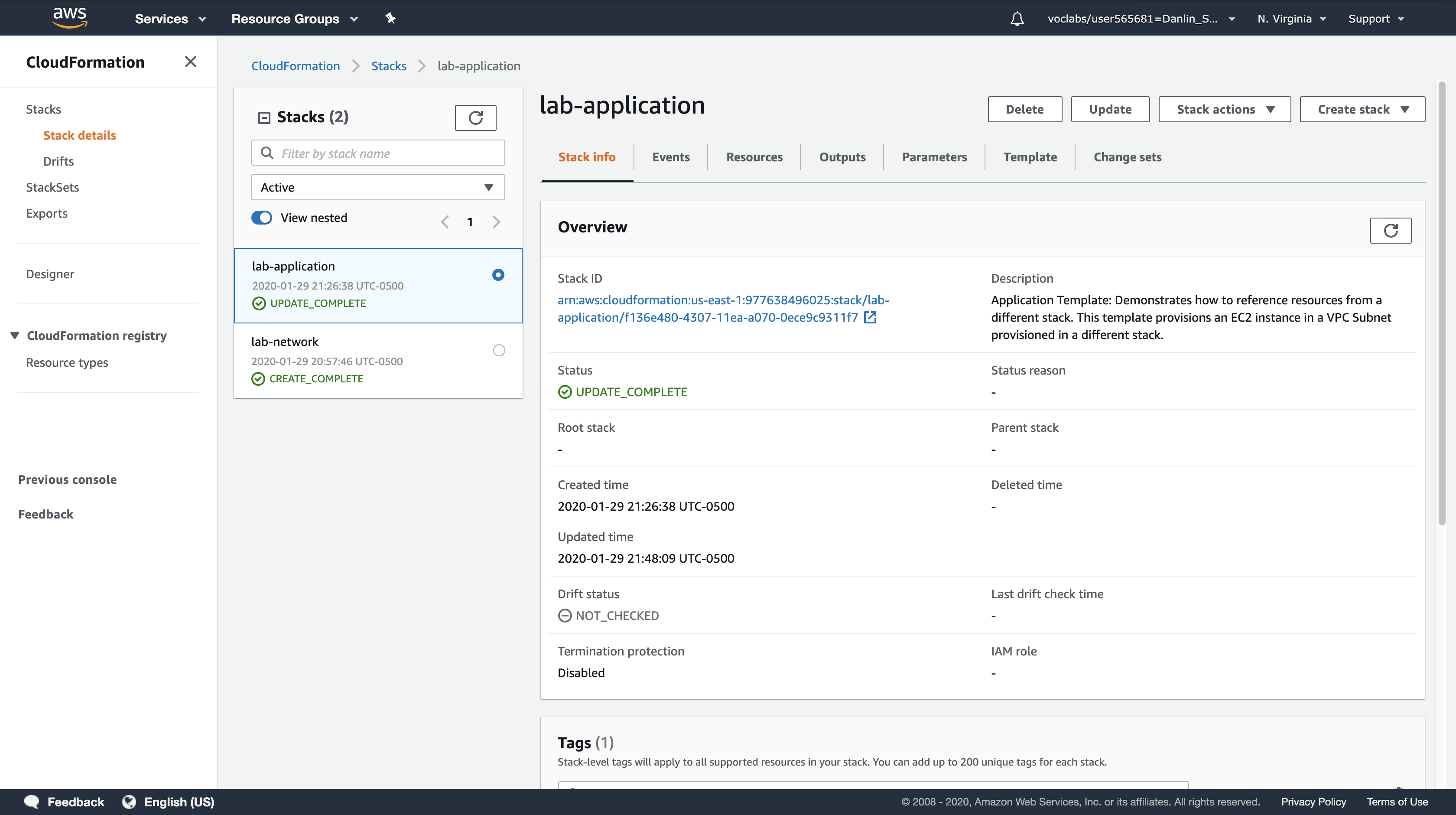
Task: Click the Delete stack button
Action: [1024, 109]
